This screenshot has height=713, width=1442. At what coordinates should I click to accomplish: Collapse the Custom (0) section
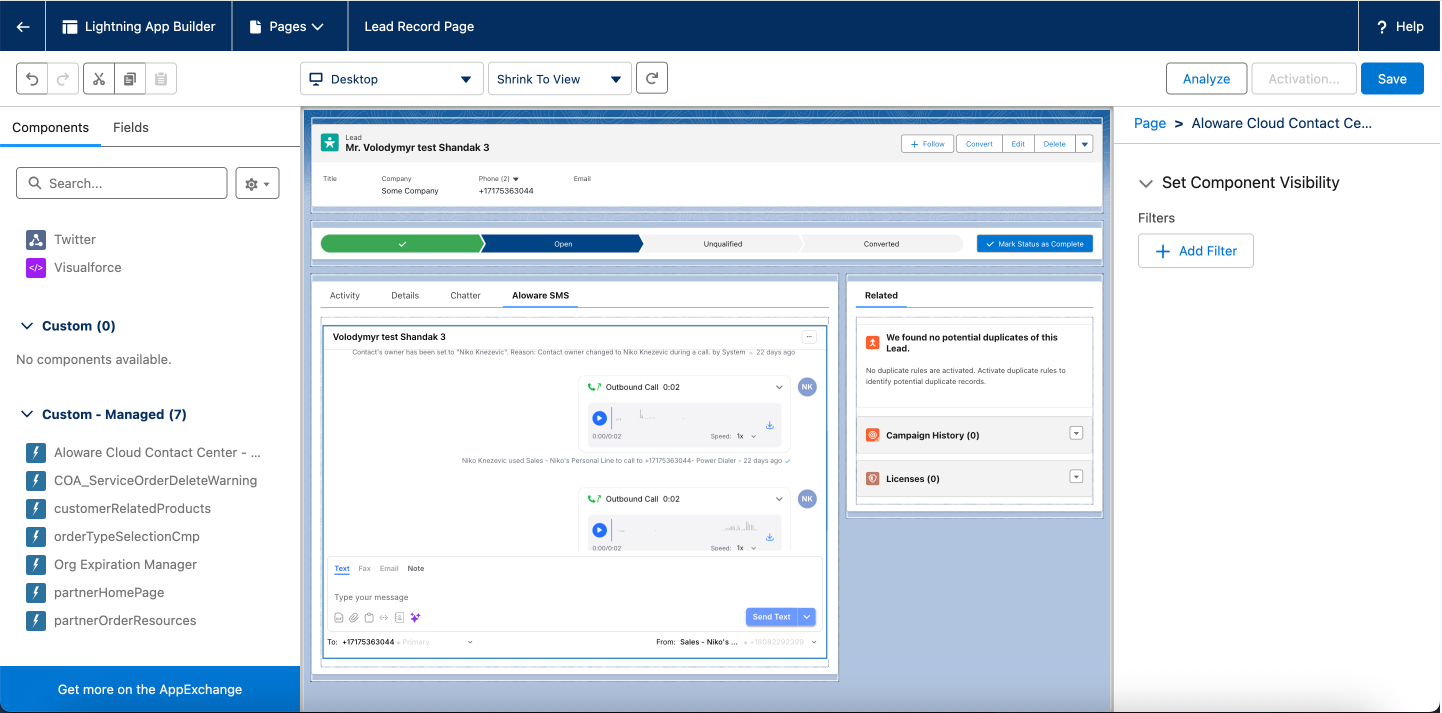pos(28,326)
